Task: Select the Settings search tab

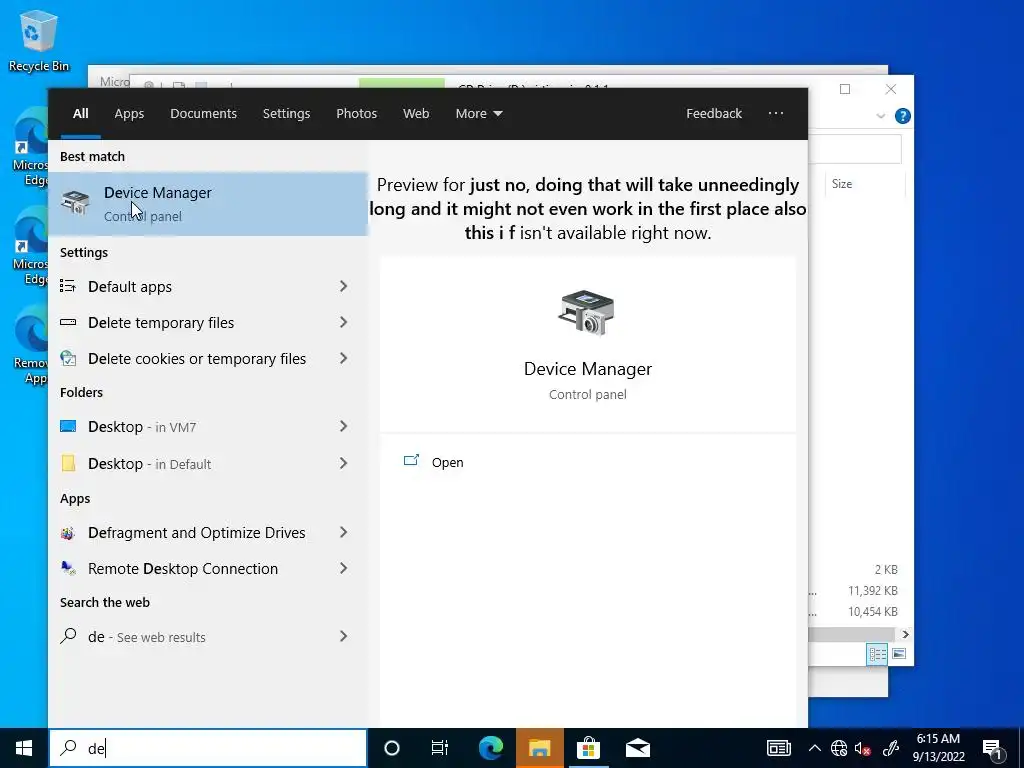Action: (x=286, y=114)
